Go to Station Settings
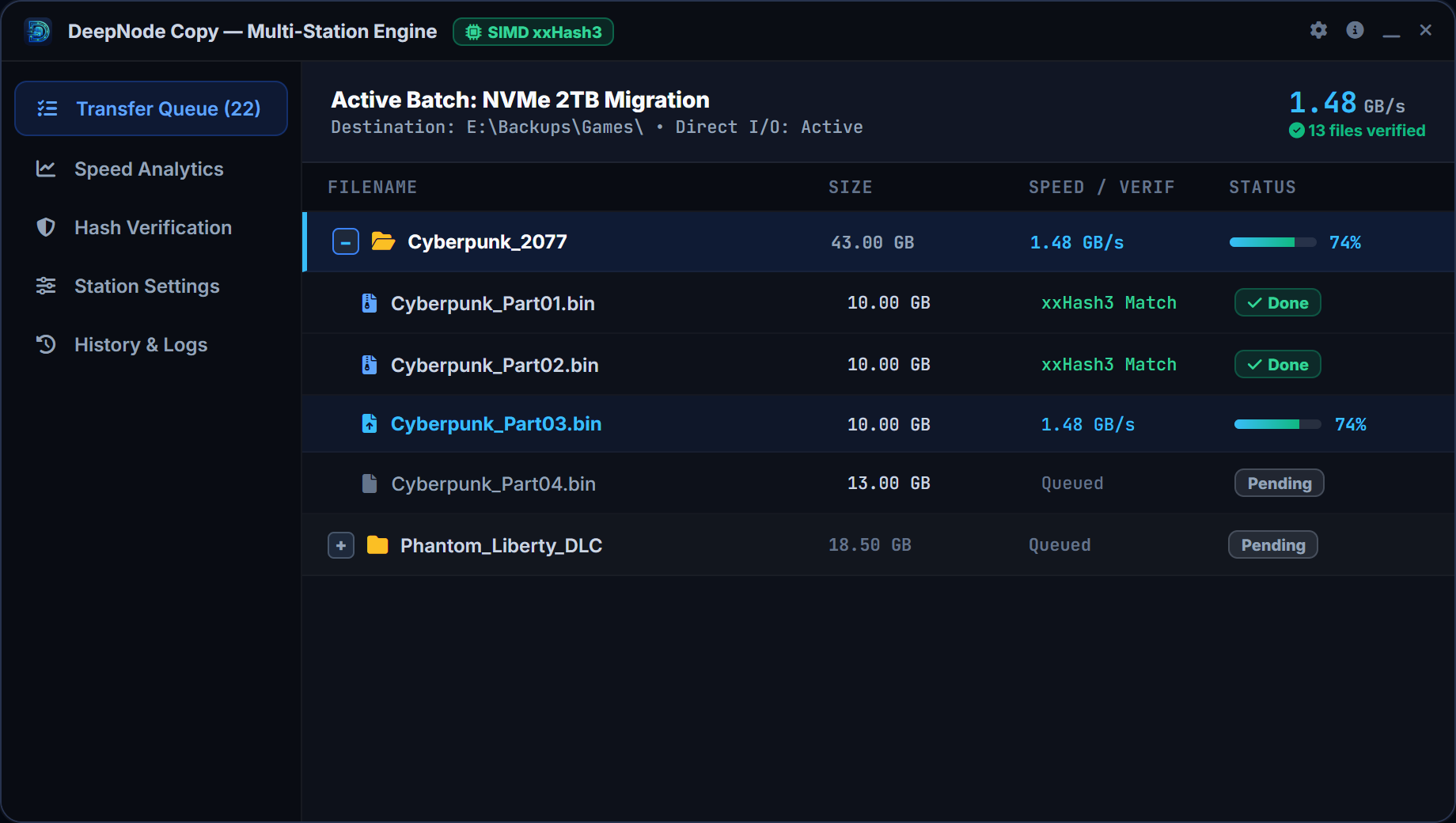 tap(151, 286)
